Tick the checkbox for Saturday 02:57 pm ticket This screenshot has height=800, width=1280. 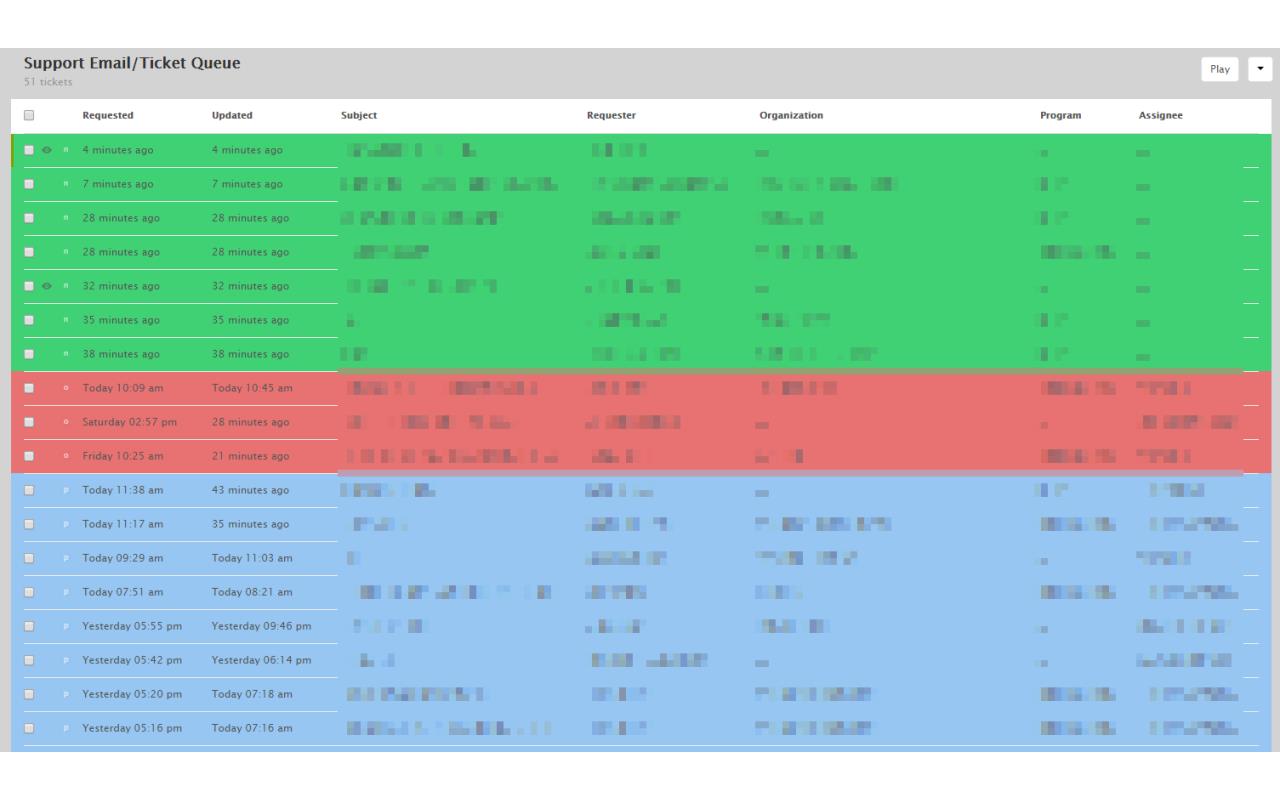[x=29, y=422]
